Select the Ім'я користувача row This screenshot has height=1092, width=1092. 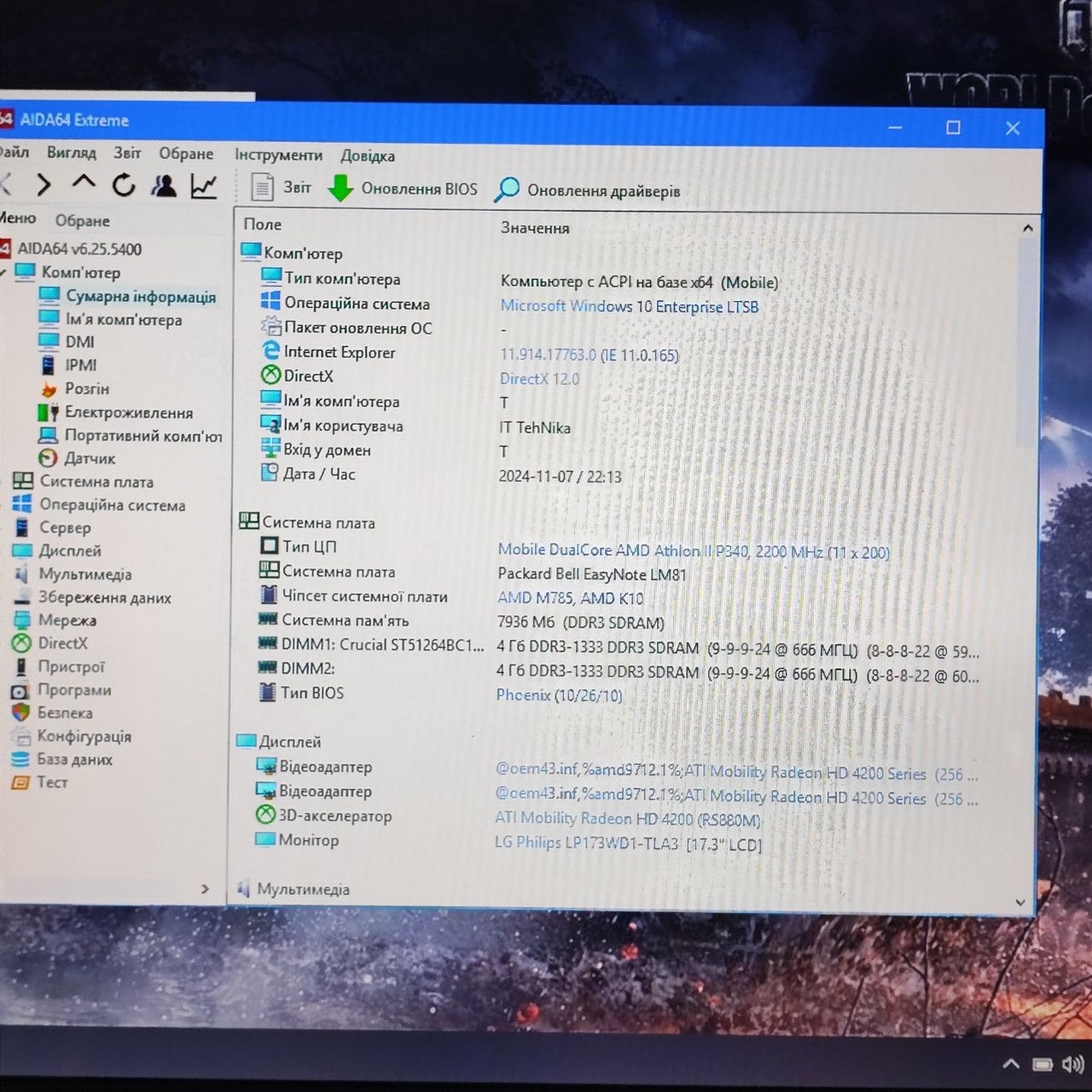click(343, 425)
